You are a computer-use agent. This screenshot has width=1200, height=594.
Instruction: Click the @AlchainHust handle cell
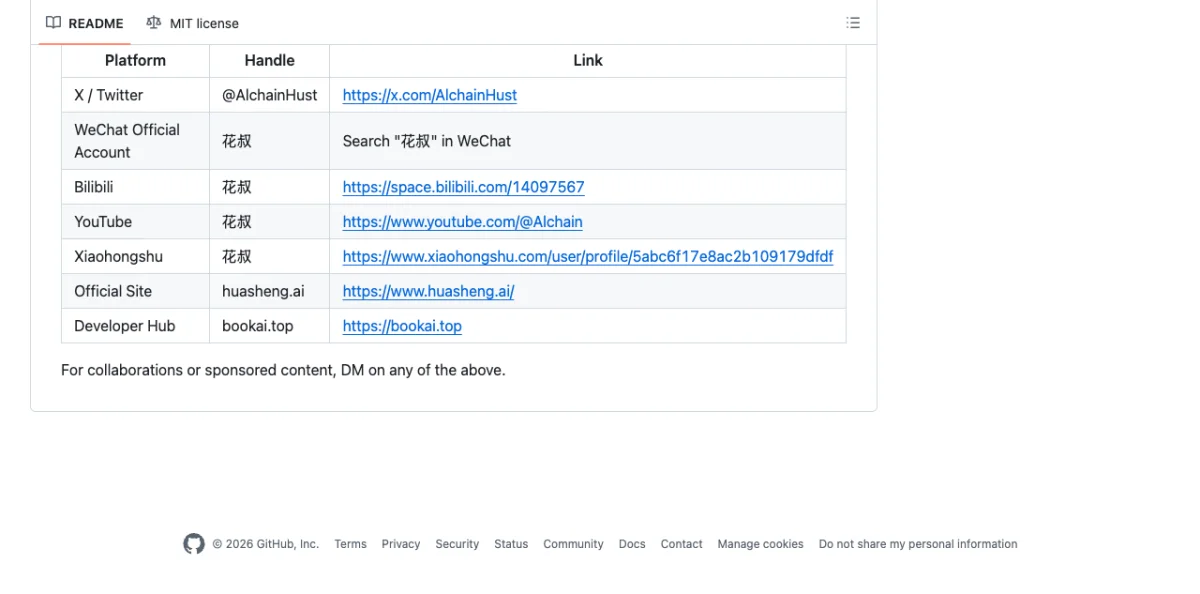tap(269, 95)
